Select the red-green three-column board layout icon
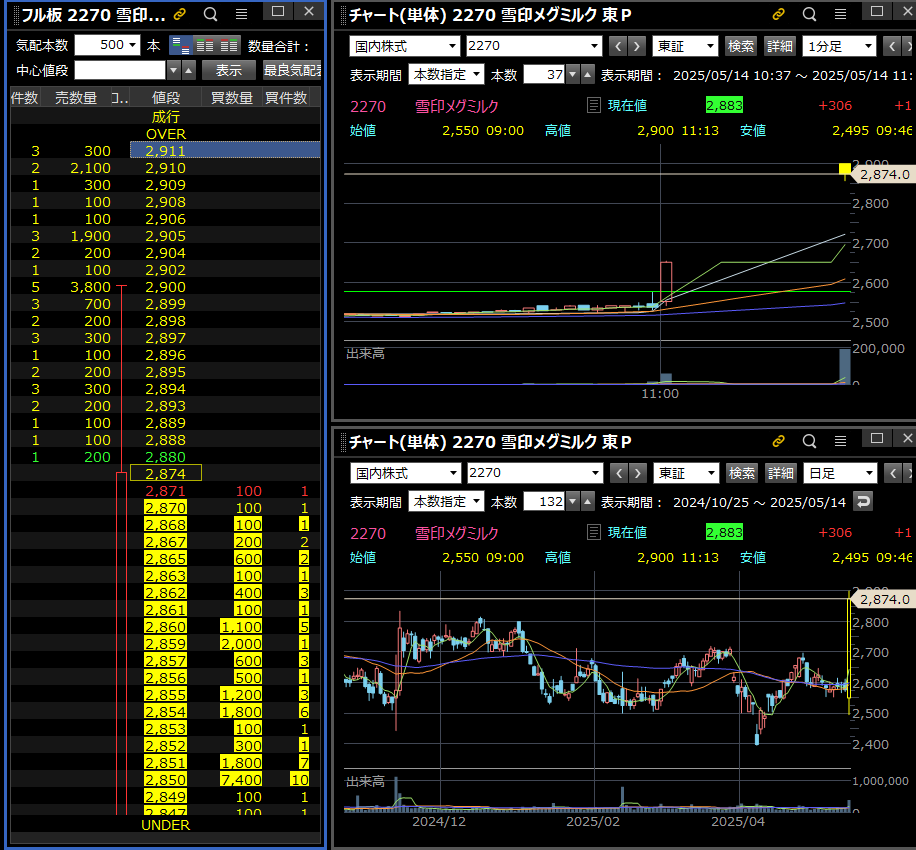This screenshot has width=916, height=850. point(229,45)
